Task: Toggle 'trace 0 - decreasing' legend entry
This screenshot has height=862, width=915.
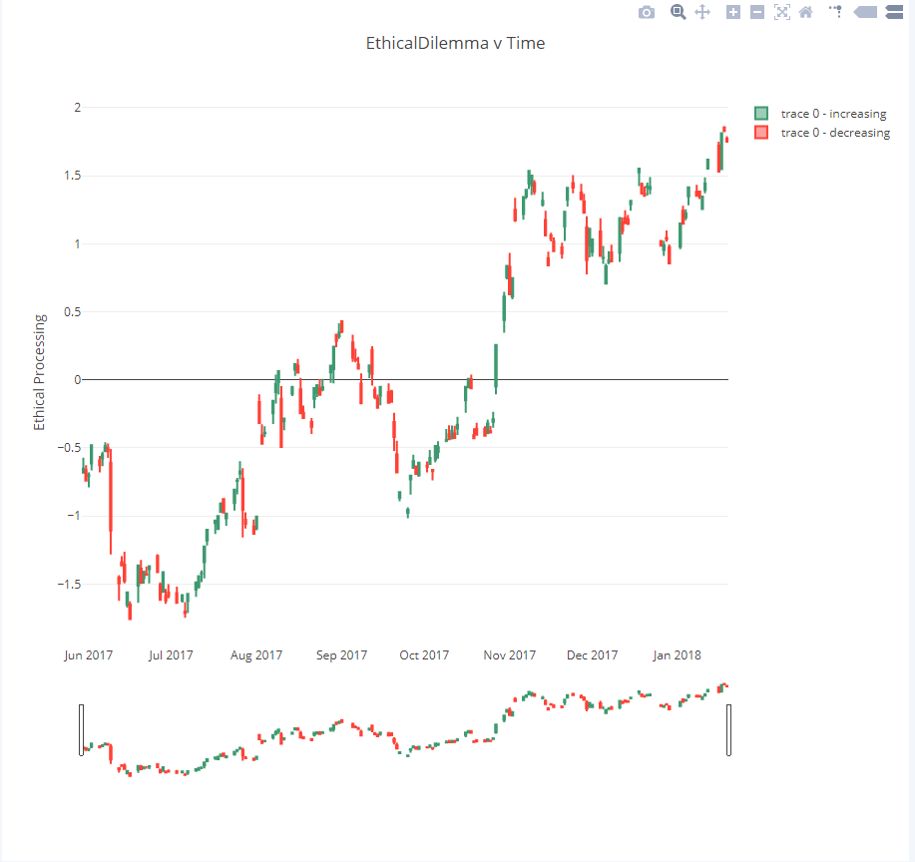Action: pyautogui.click(x=822, y=132)
